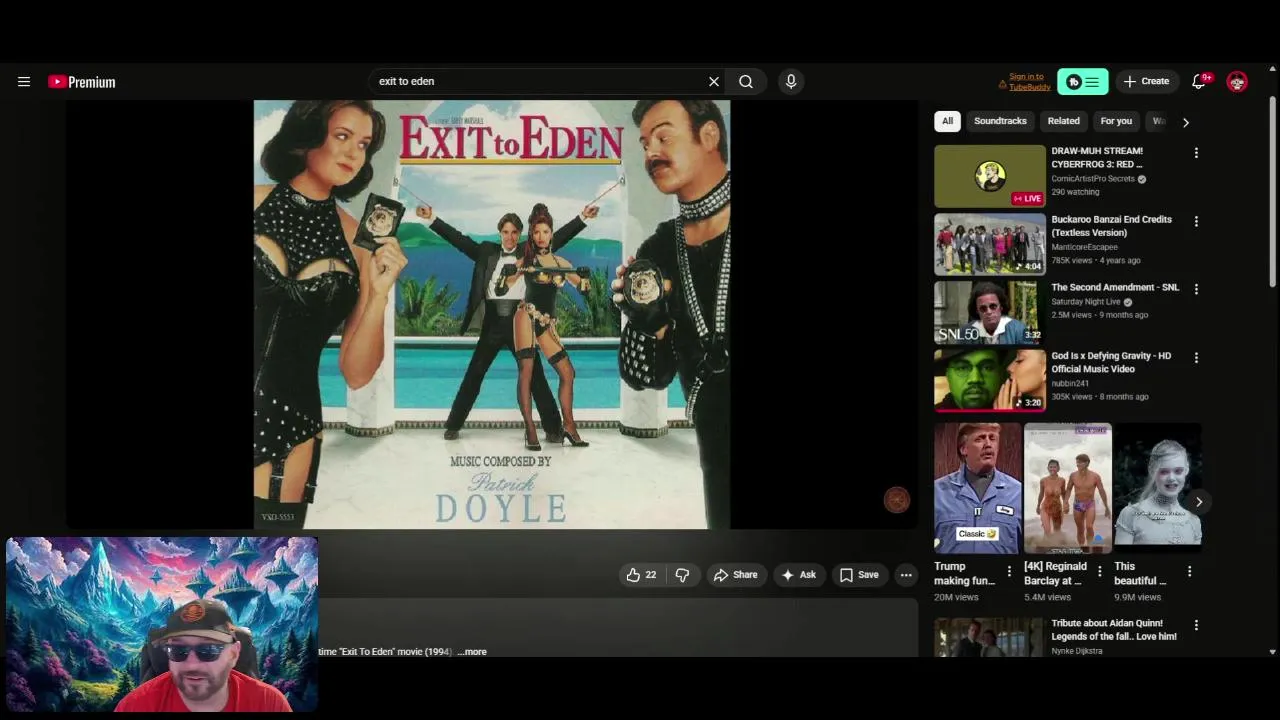Open options for Aidan Quinn tribute video

1196,625
